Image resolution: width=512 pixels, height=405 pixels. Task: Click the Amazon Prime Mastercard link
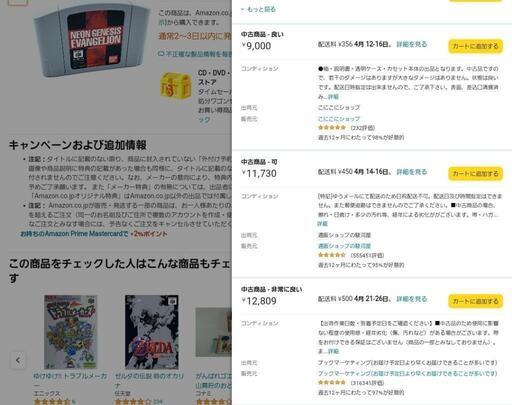click(x=74, y=234)
